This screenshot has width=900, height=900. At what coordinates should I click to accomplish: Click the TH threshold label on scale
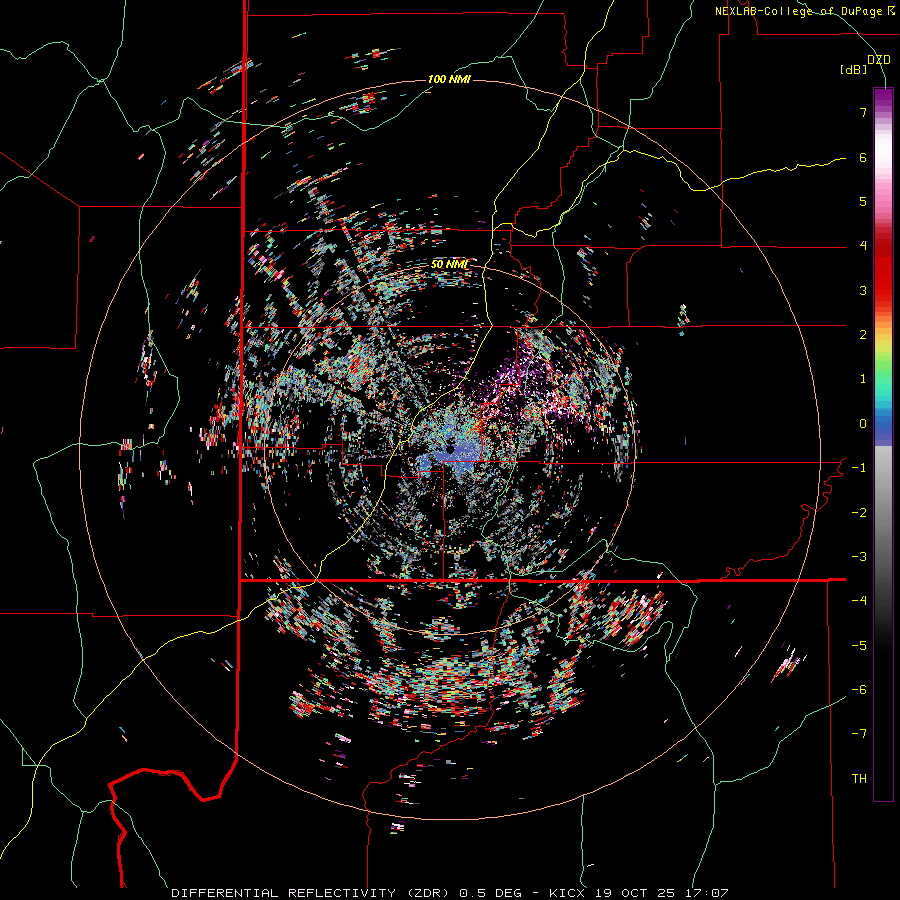(x=859, y=779)
